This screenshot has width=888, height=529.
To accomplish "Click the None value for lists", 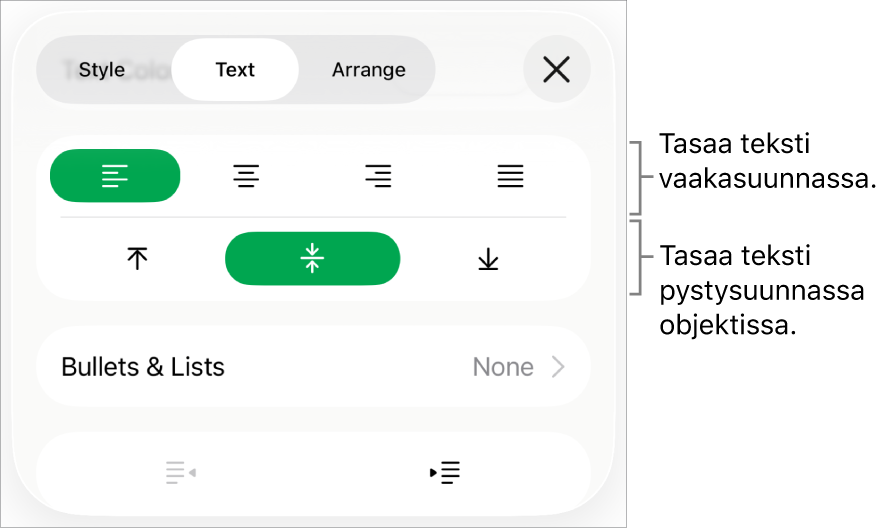I will pos(503,367).
